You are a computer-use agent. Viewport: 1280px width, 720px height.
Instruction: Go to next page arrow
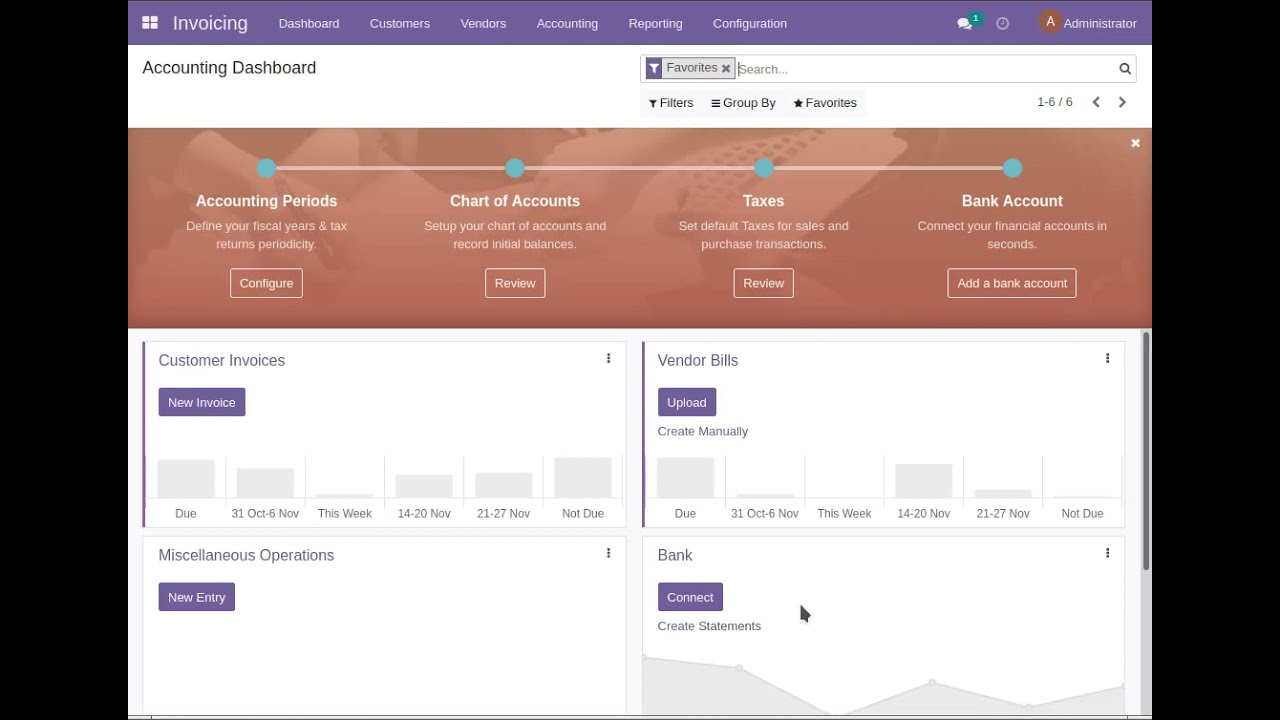point(1122,102)
